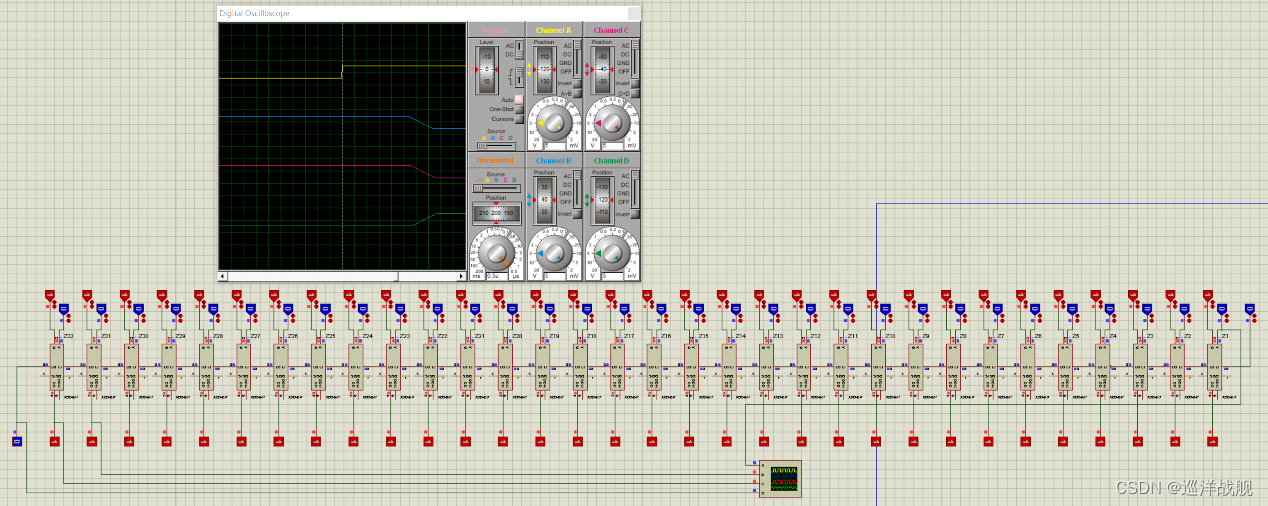Viewport: 1268px width, 506px height.
Task: Toggle Invert for Channel B
Action: [577, 214]
